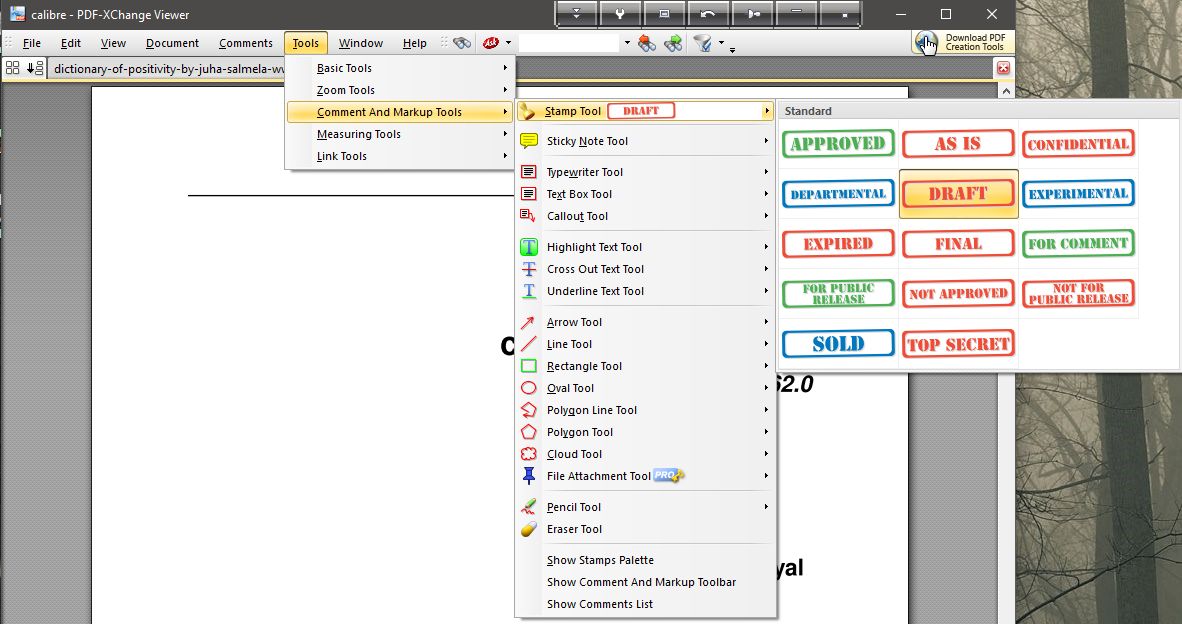
Task: Open the Measuring Tools submenu
Action: (400, 134)
